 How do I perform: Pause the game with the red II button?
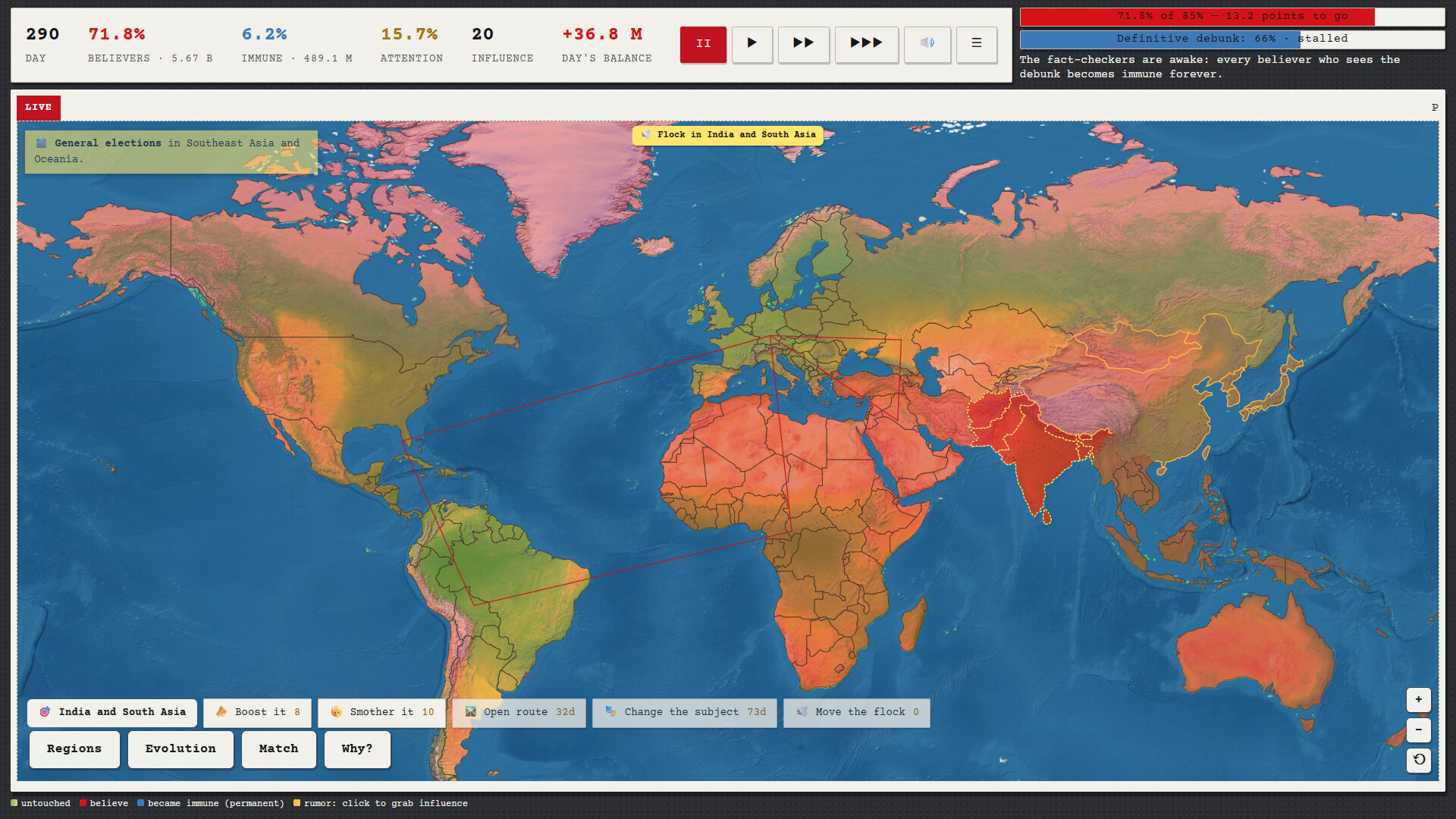[x=703, y=44]
